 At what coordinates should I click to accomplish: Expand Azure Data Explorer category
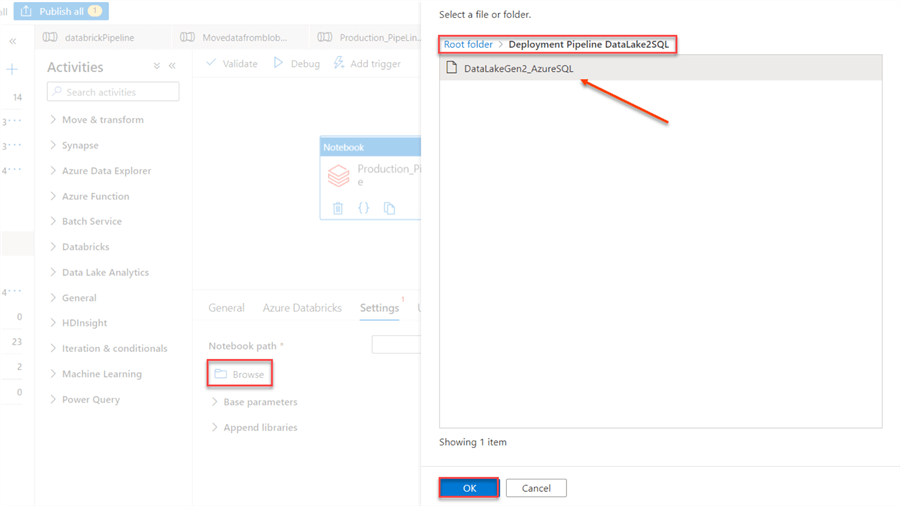tap(106, 170)
